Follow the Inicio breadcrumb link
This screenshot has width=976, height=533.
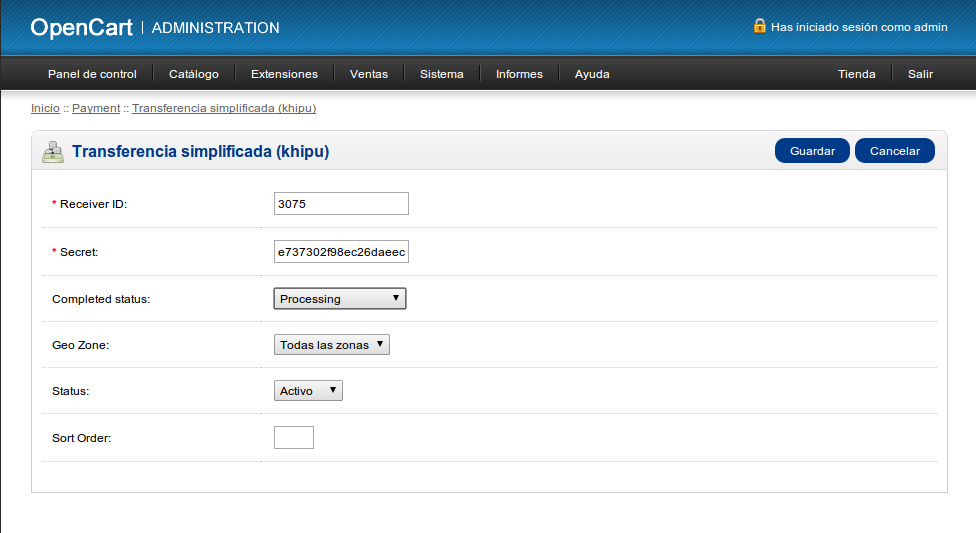45,108
